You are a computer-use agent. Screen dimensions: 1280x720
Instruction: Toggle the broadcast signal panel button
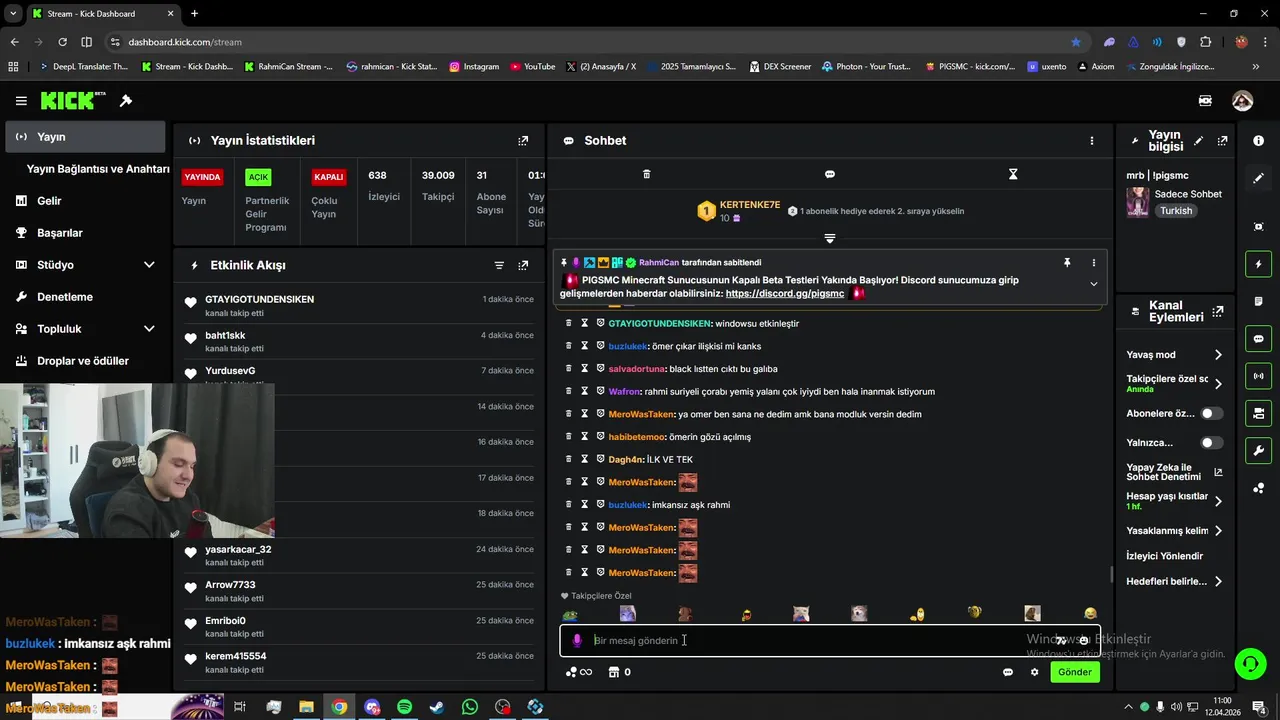pos(1258,376)
